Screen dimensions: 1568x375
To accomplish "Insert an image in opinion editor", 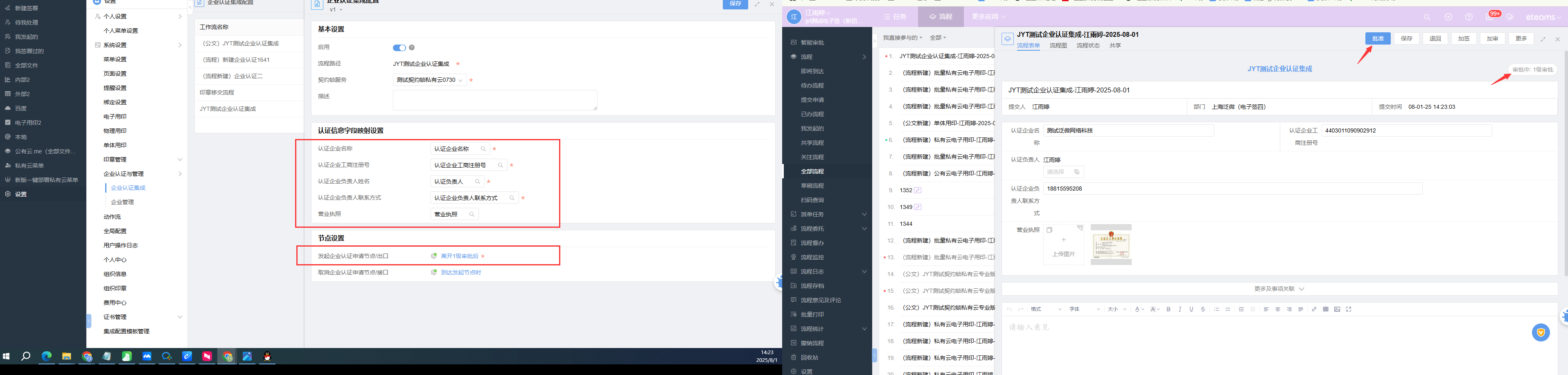I will (1337, 309).
